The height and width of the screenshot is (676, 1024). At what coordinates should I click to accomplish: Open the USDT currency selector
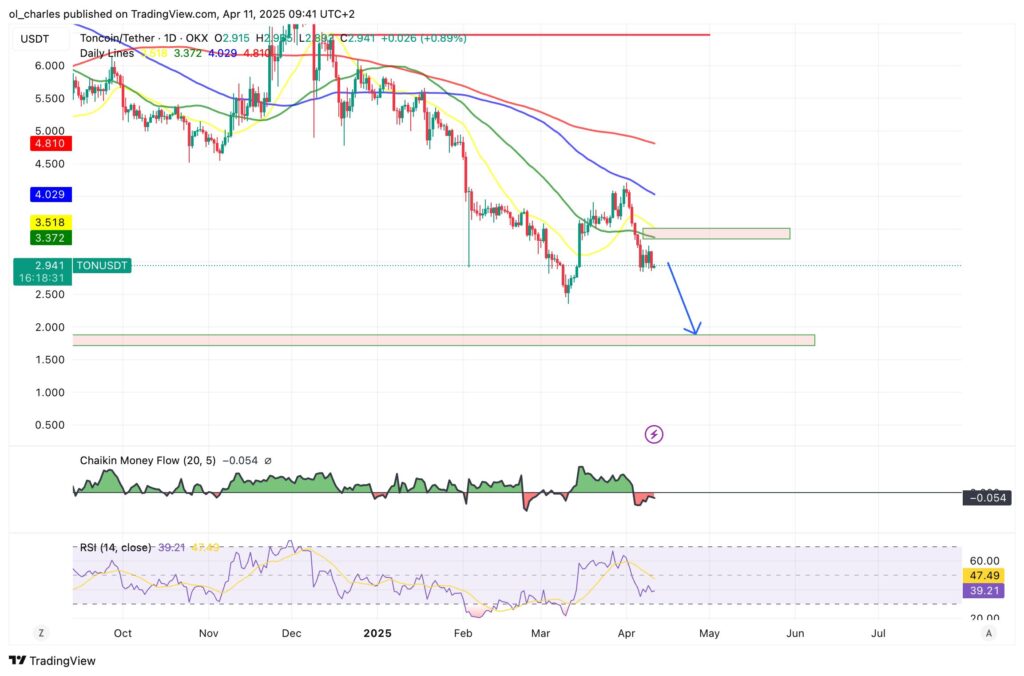(34, 39)
